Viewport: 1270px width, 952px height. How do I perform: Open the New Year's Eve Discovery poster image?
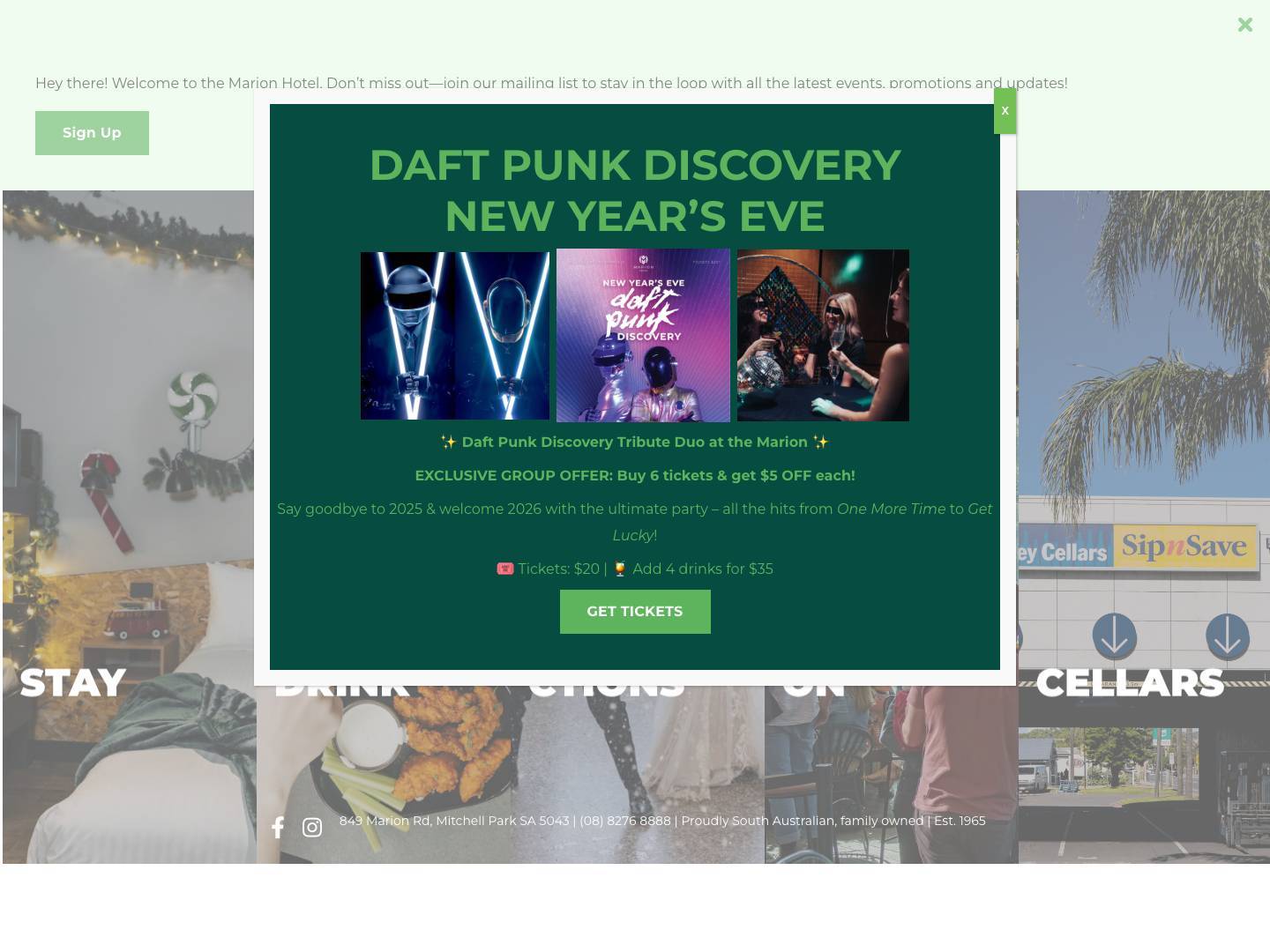[x=643, y=335]
